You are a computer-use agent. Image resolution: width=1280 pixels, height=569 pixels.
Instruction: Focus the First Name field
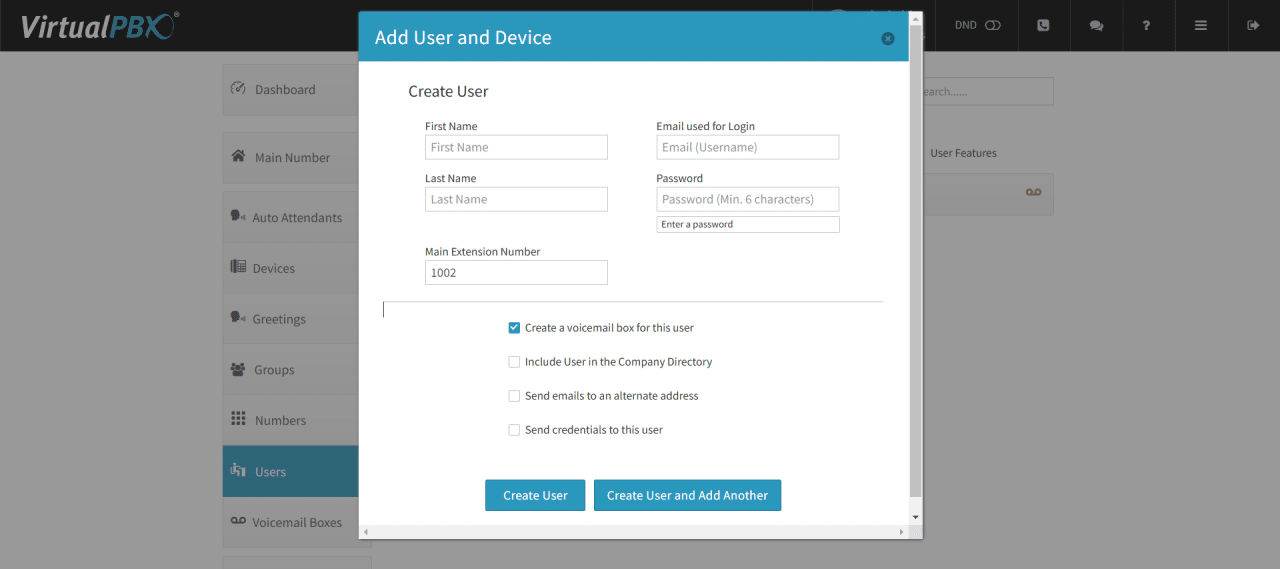[516, 147]
